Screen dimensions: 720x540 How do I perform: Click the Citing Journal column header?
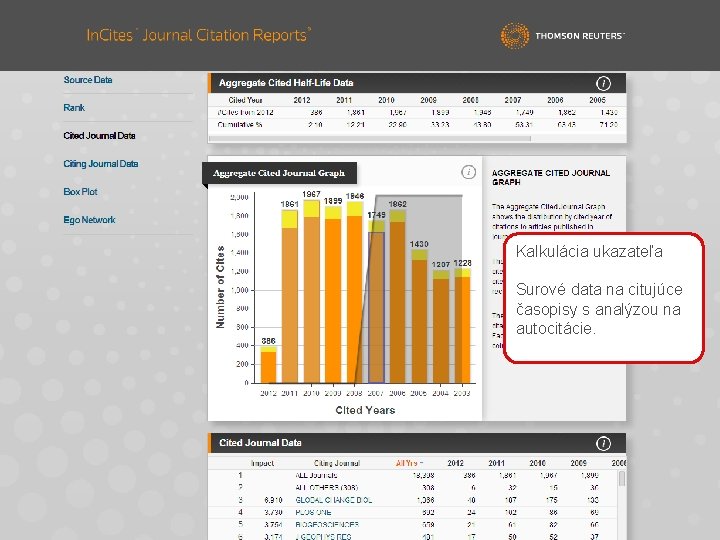337,463
